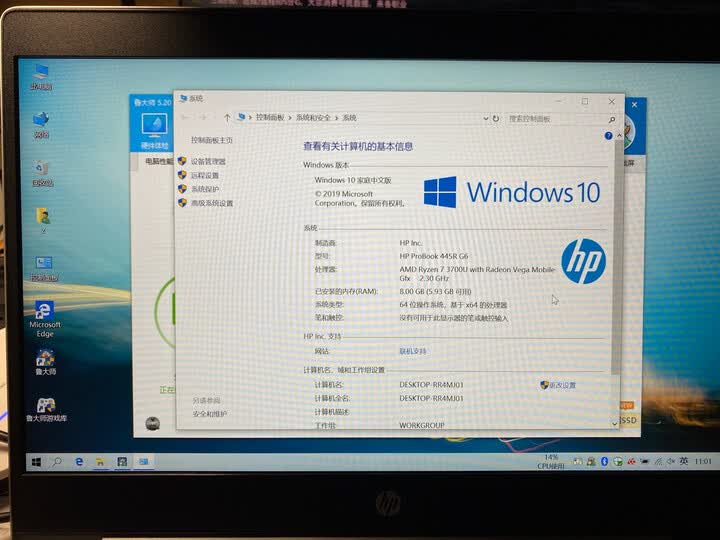720x540 pixels.
Task: Refresh the Control Panel address bar
Action: click(496, 118)
